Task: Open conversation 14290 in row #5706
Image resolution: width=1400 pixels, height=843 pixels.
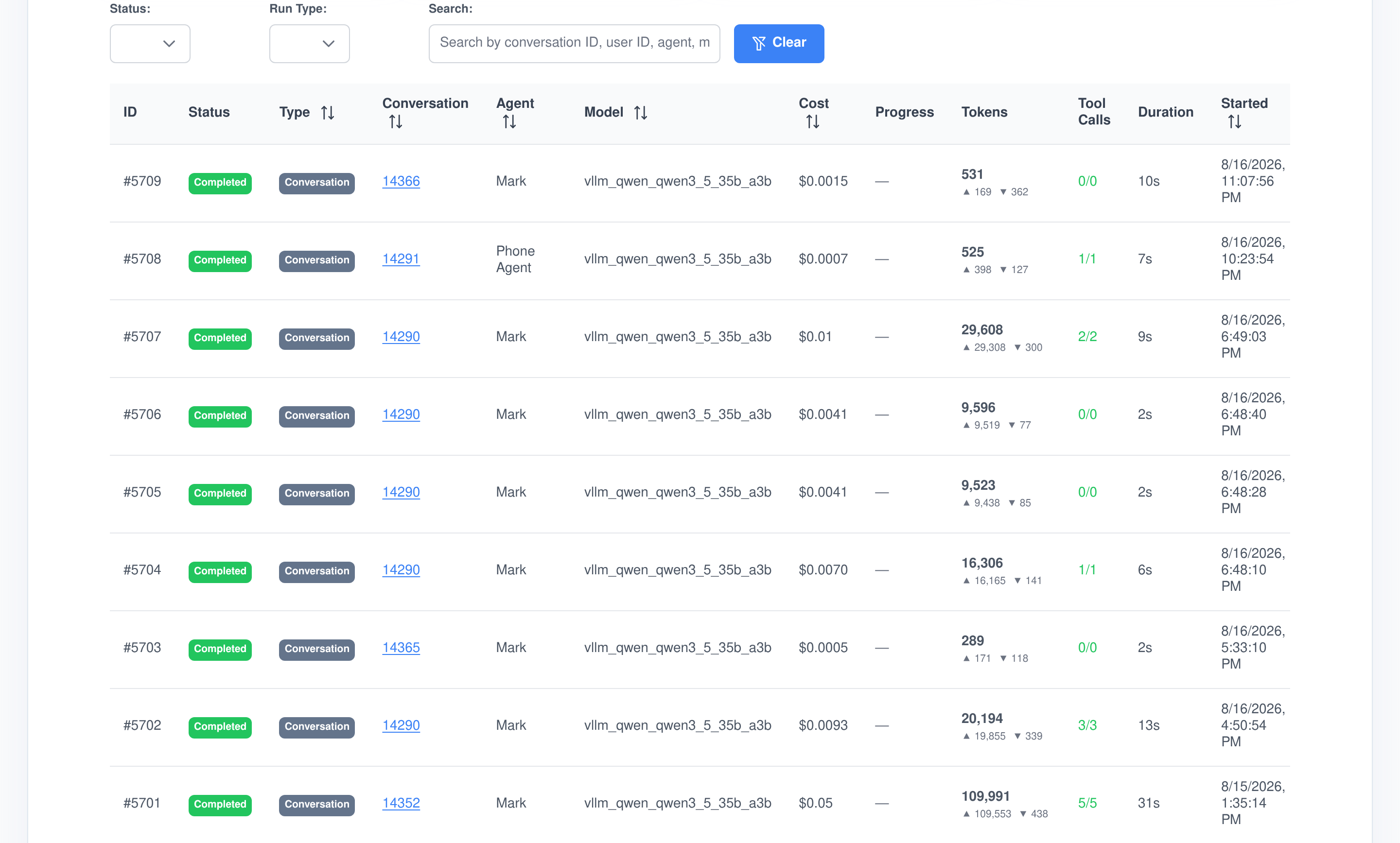Action: click(401, 414)
